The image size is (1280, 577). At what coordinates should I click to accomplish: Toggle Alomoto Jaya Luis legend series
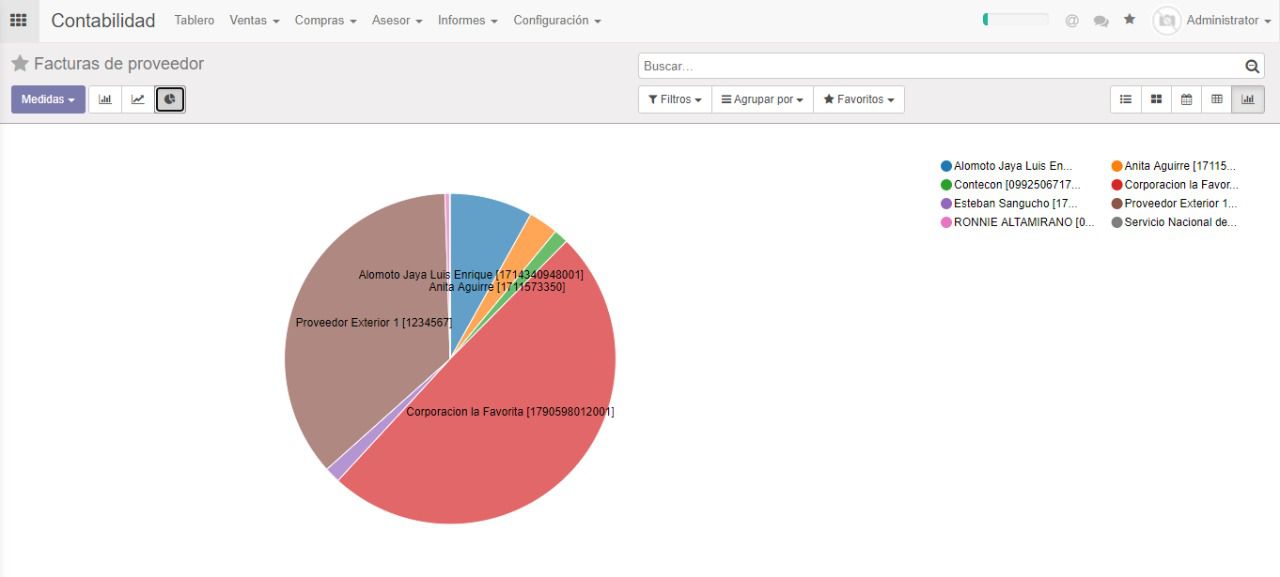[x=1007, y=166]
